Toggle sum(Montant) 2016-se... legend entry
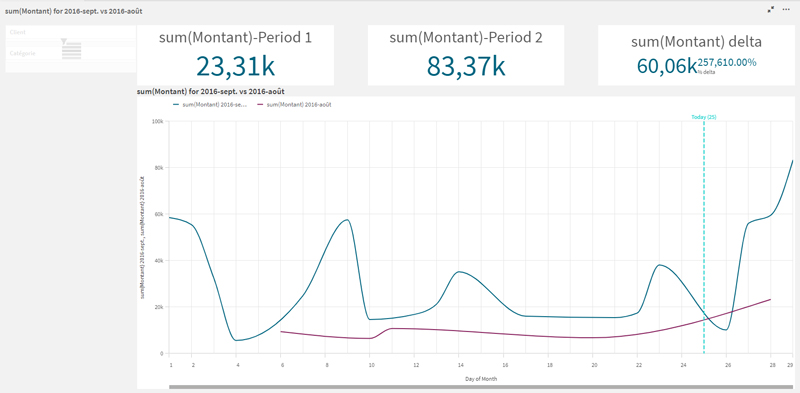 pos(210,105)
